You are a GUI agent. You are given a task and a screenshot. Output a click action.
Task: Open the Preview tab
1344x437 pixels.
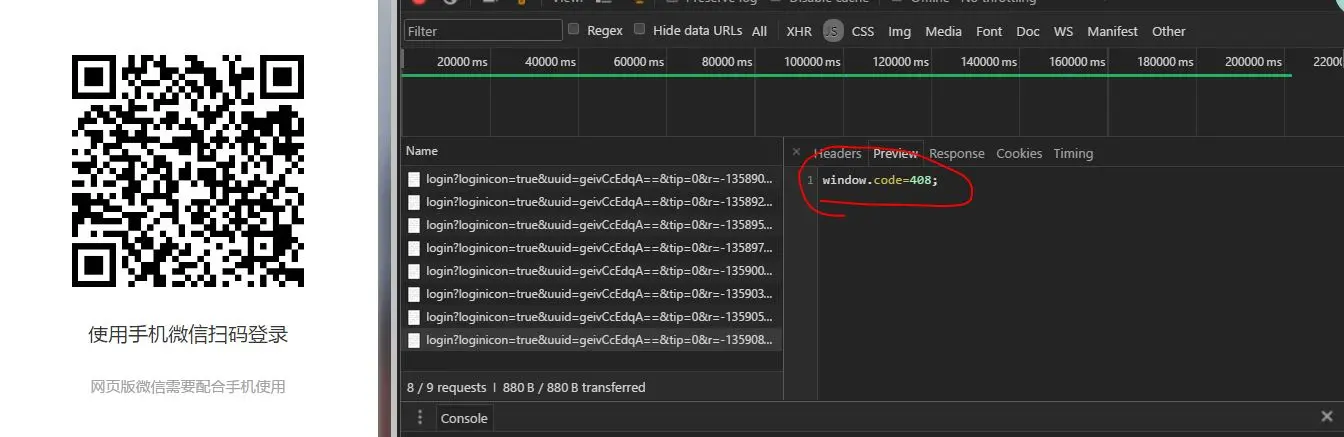click(x=895, y=153)
